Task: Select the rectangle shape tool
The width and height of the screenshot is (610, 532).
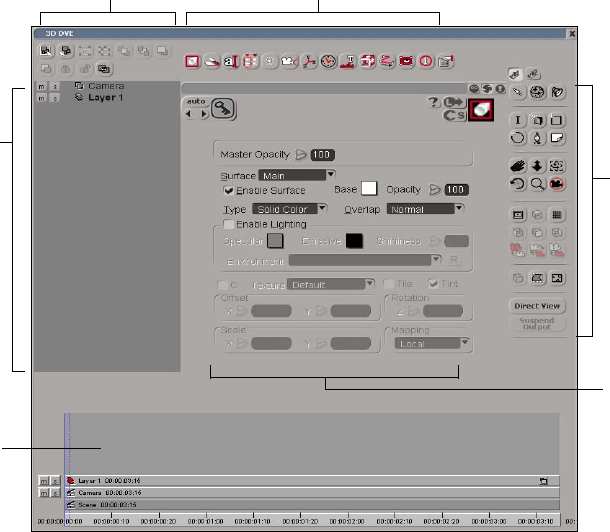Action: point(557,120)
